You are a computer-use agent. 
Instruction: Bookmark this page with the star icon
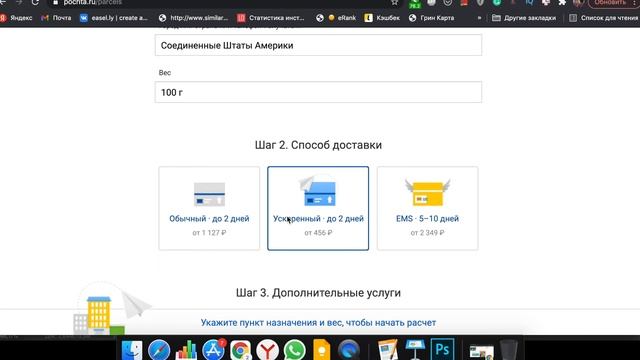pyautogui.click(x=394, y=2)
